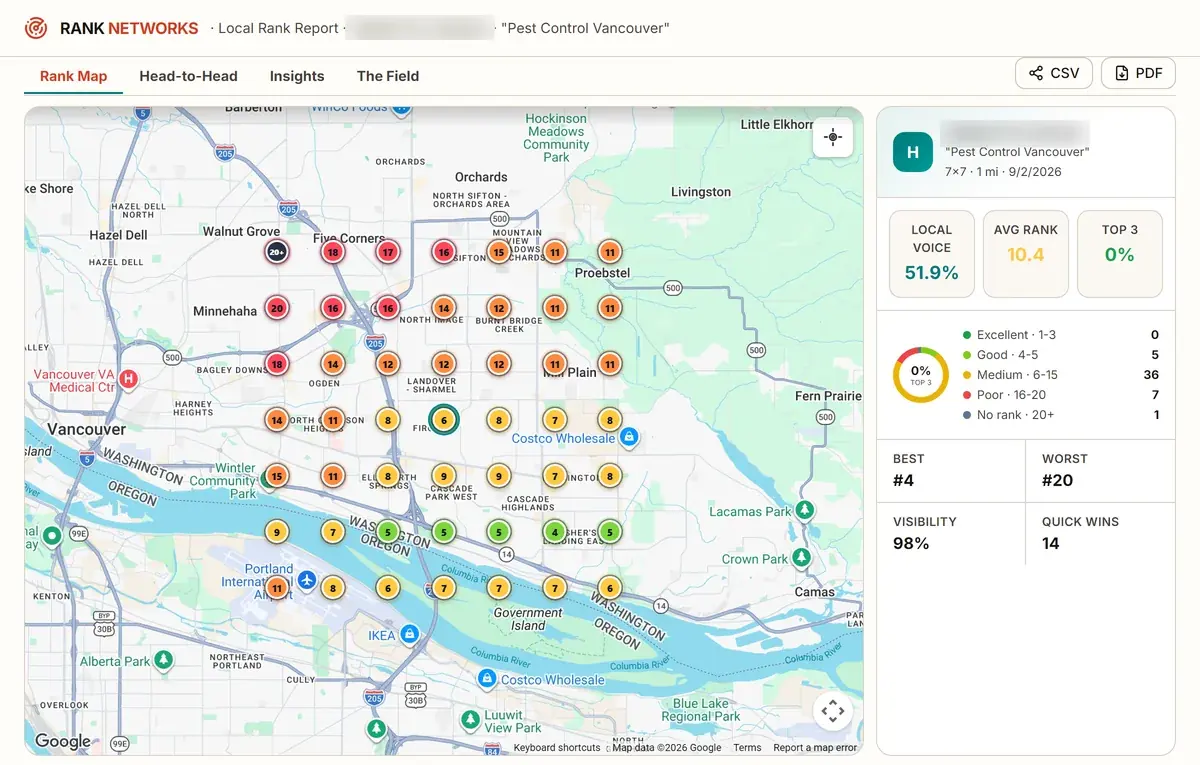Click the Local Voice 51.9% card
Image resolution: width=1200 pixels, height=765 pixels.
[931, 254]
